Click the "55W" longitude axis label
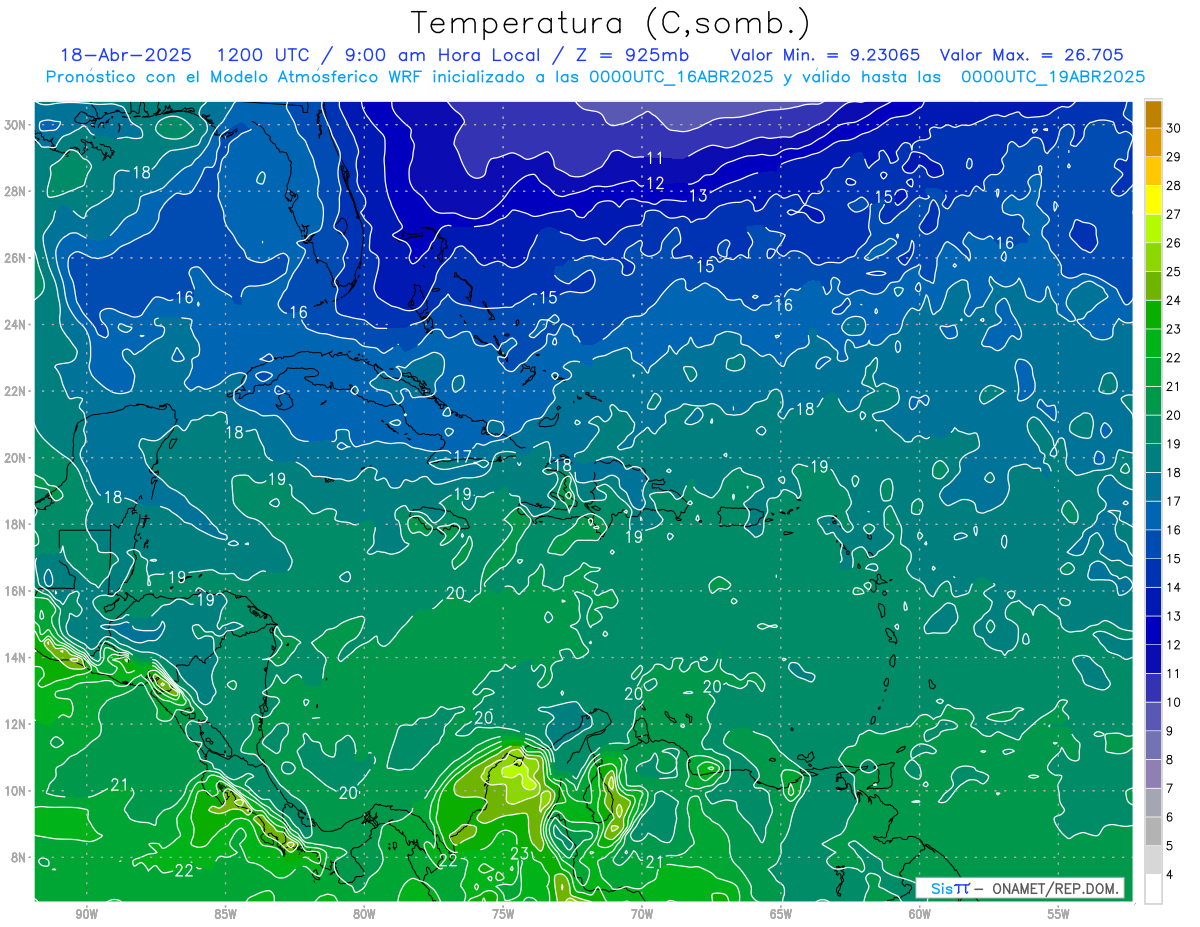The image size is (1200, 927). click(x=1059, y=914)
